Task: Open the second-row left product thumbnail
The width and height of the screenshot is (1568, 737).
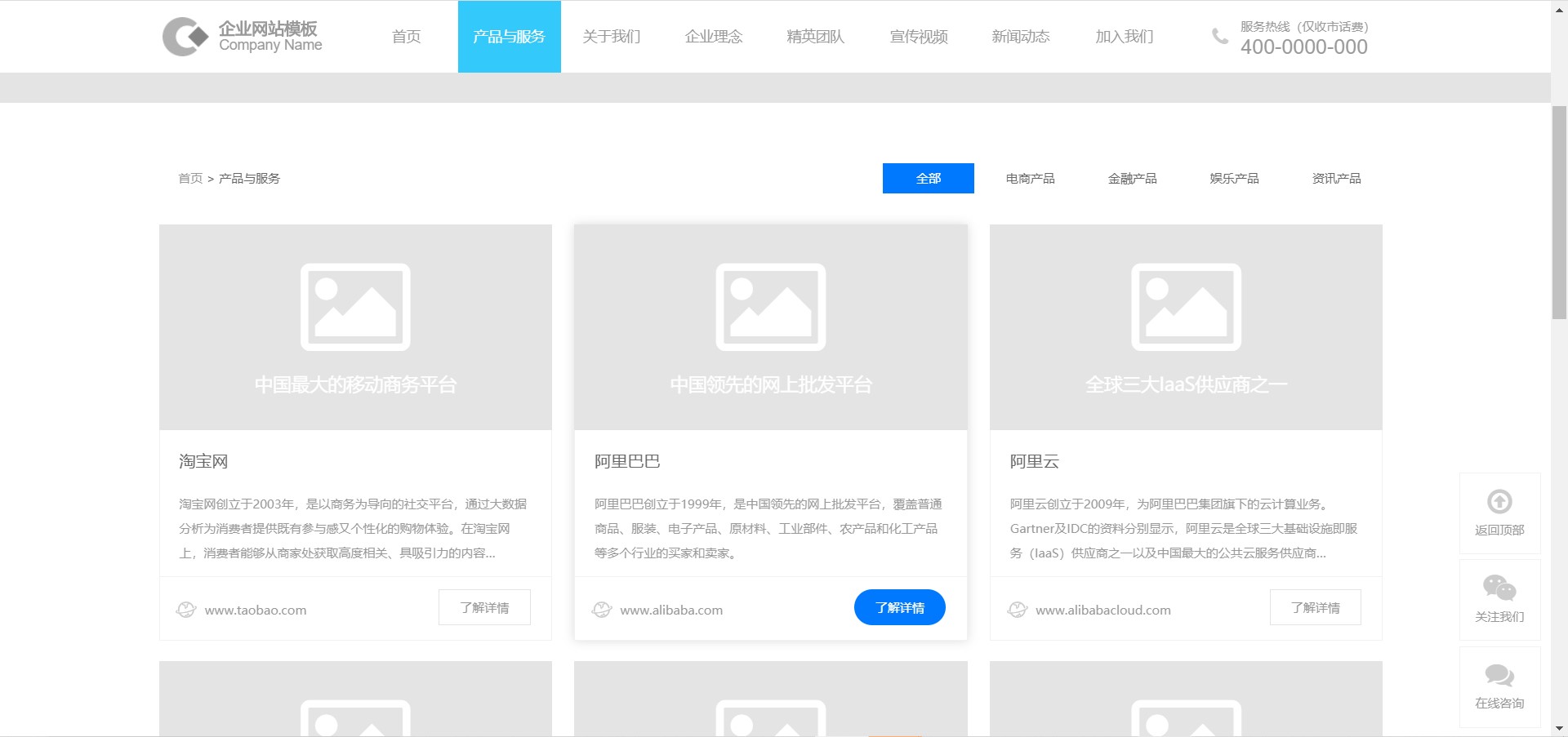Action: (355, 699)
